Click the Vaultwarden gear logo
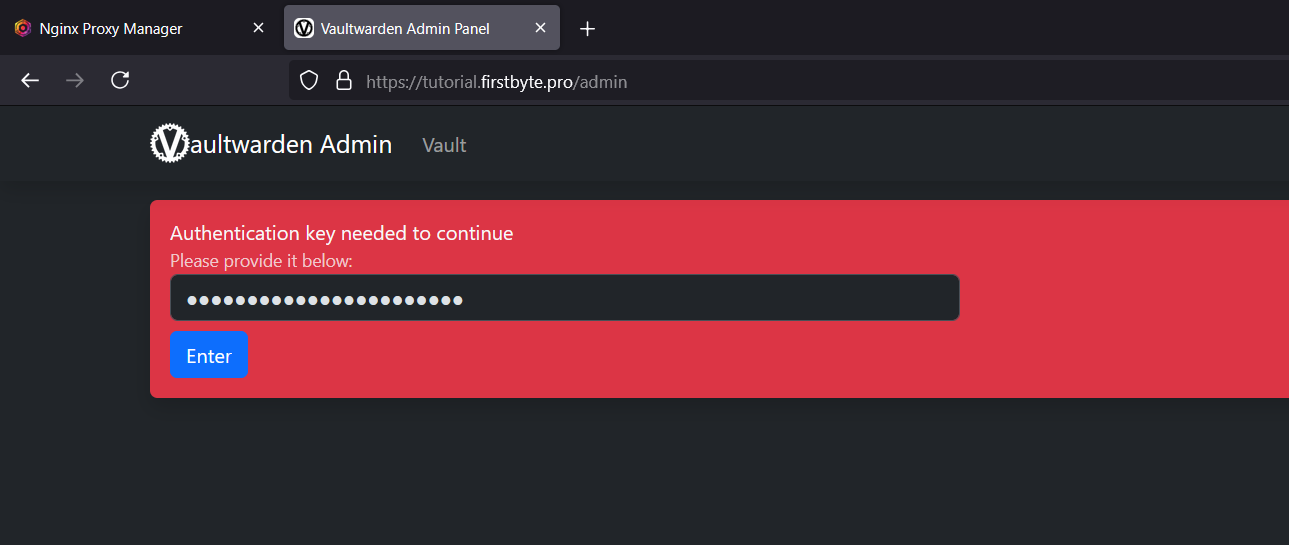The image size is (1289, 545). (x=169, y=145)
